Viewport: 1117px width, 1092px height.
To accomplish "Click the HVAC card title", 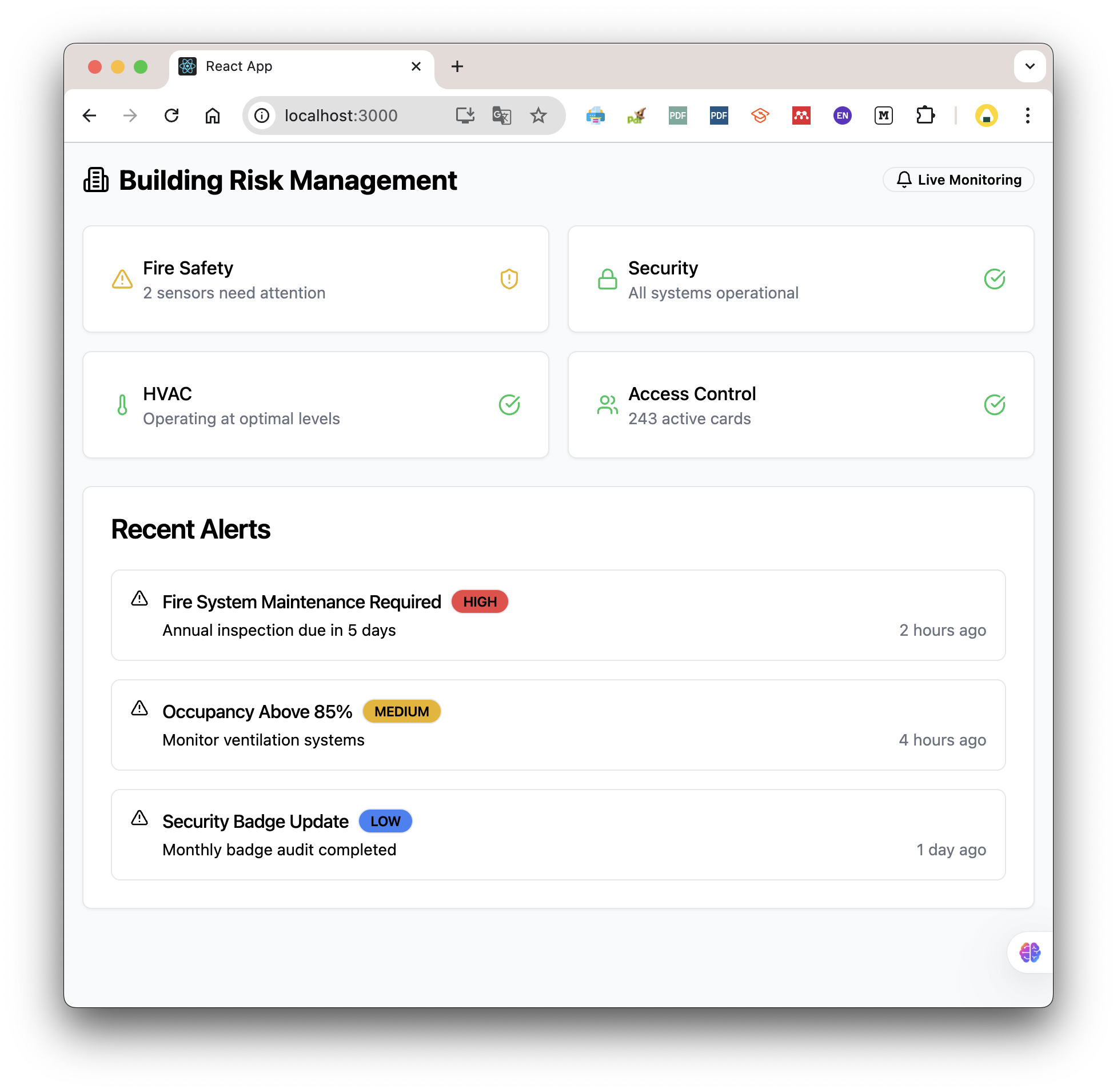I will 167,393.
